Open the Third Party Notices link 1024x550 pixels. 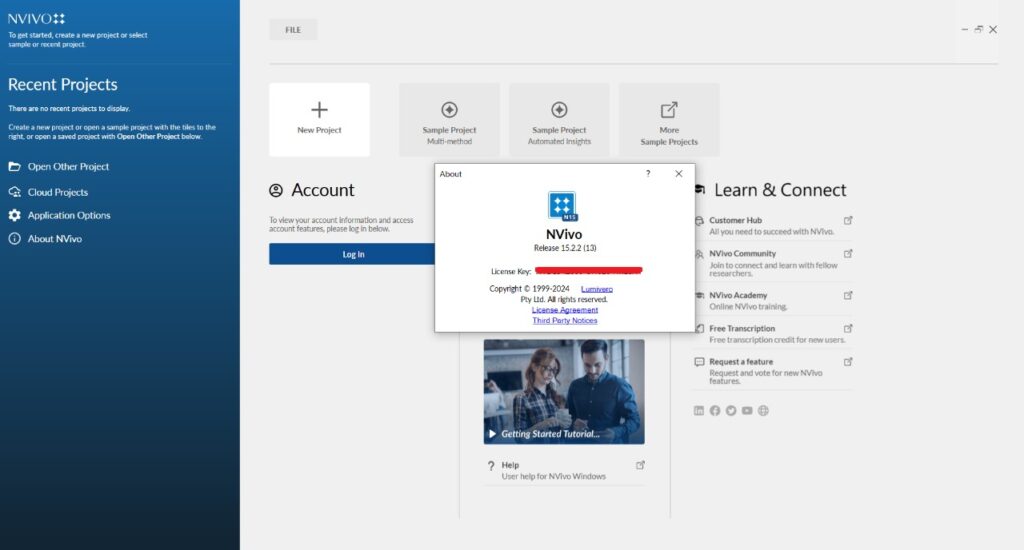(565, 321)
